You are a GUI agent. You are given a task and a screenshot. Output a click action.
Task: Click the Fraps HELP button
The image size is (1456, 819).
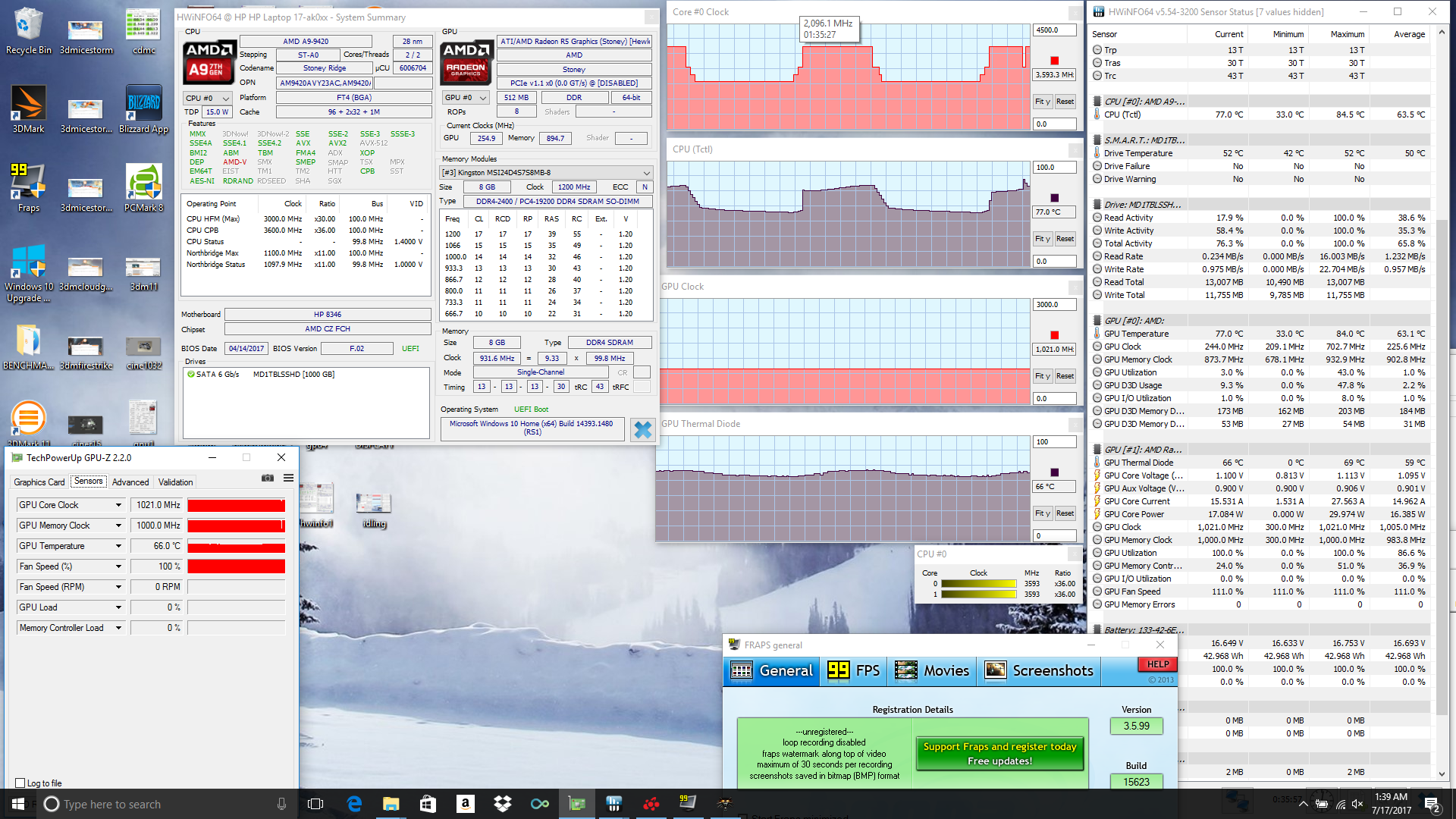(x=1157, y=664)
